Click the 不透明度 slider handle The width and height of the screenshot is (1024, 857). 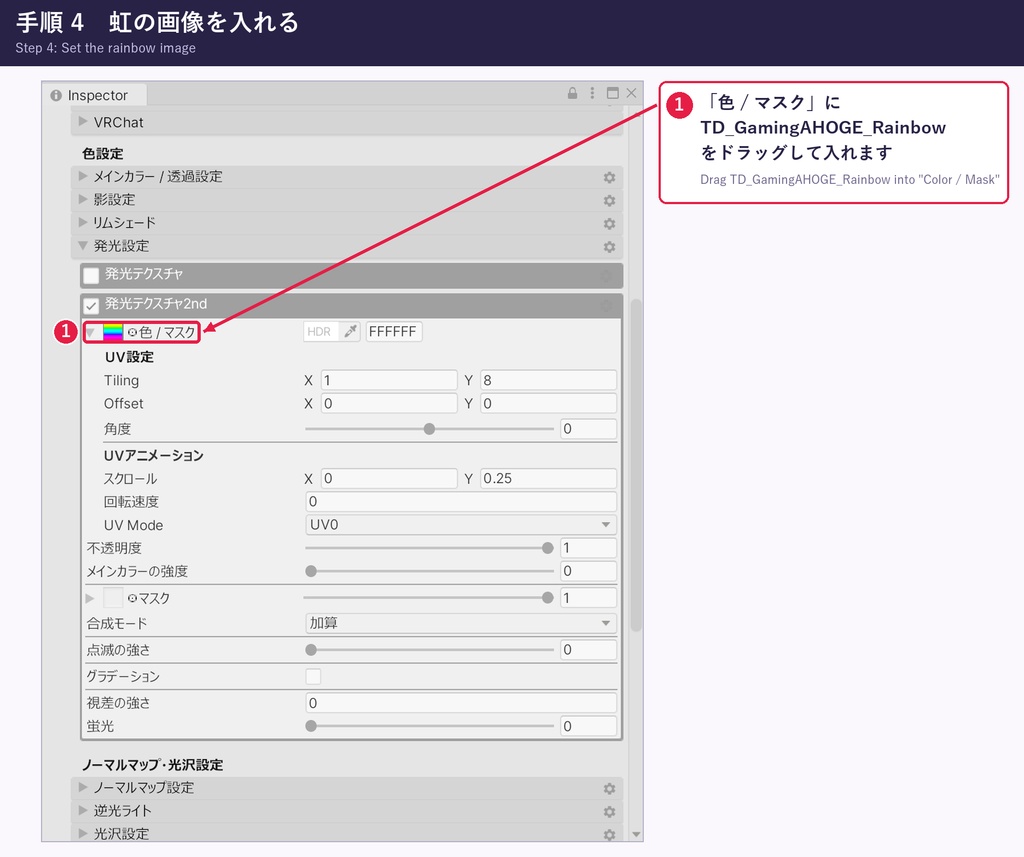click(547, 548)
